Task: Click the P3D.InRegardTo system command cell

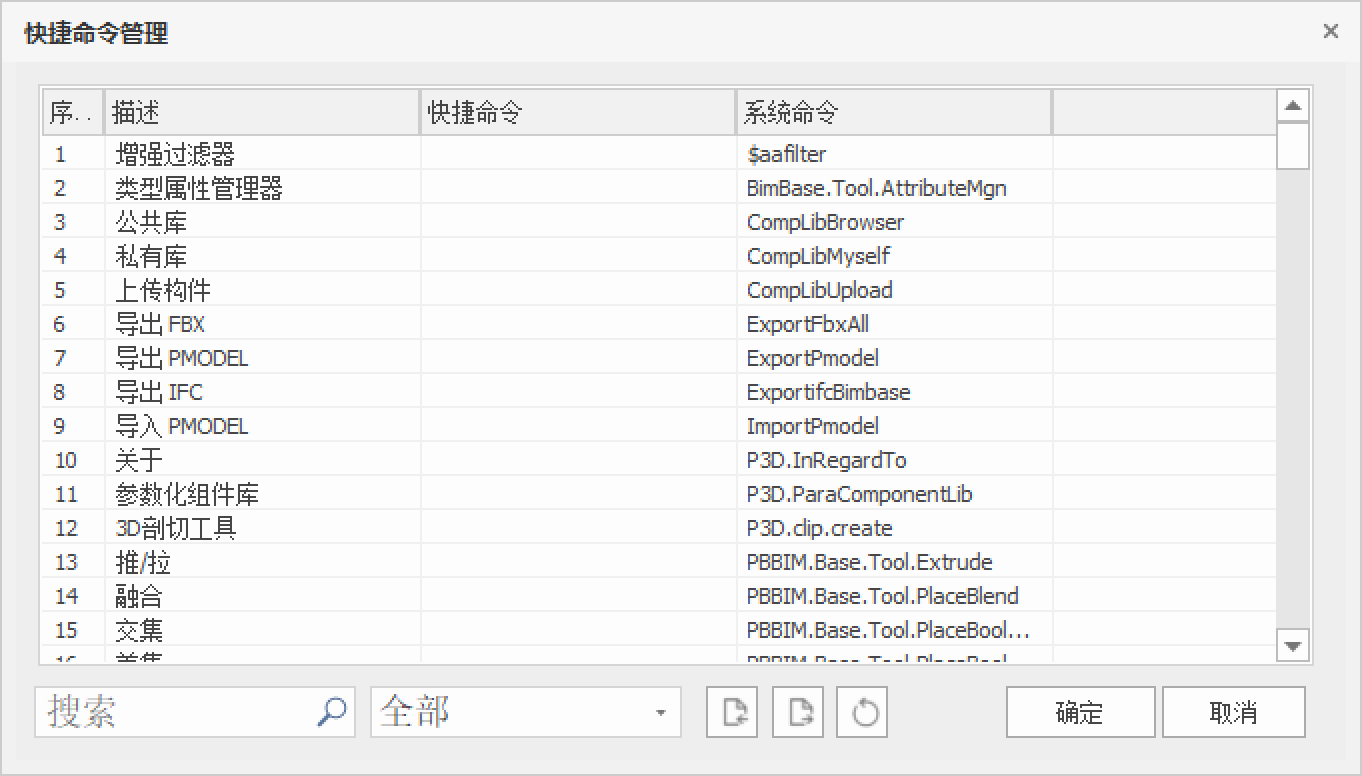Action: click(x=827, y=460)
